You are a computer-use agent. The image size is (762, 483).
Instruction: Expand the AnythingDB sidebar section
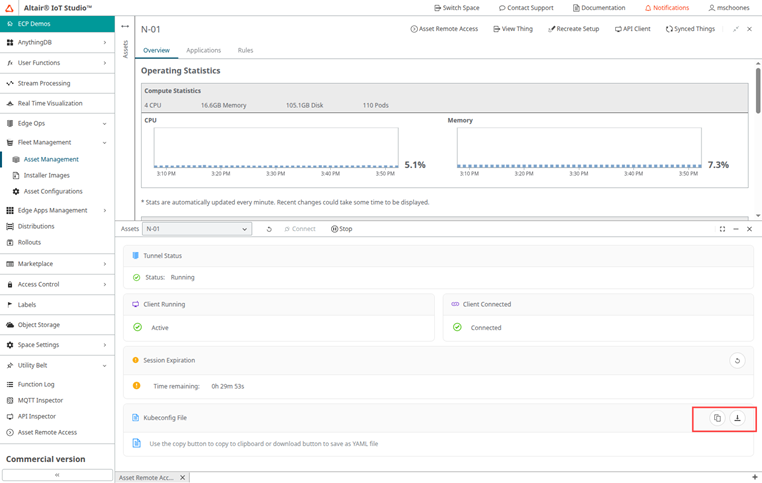click(x=104, y=43)
